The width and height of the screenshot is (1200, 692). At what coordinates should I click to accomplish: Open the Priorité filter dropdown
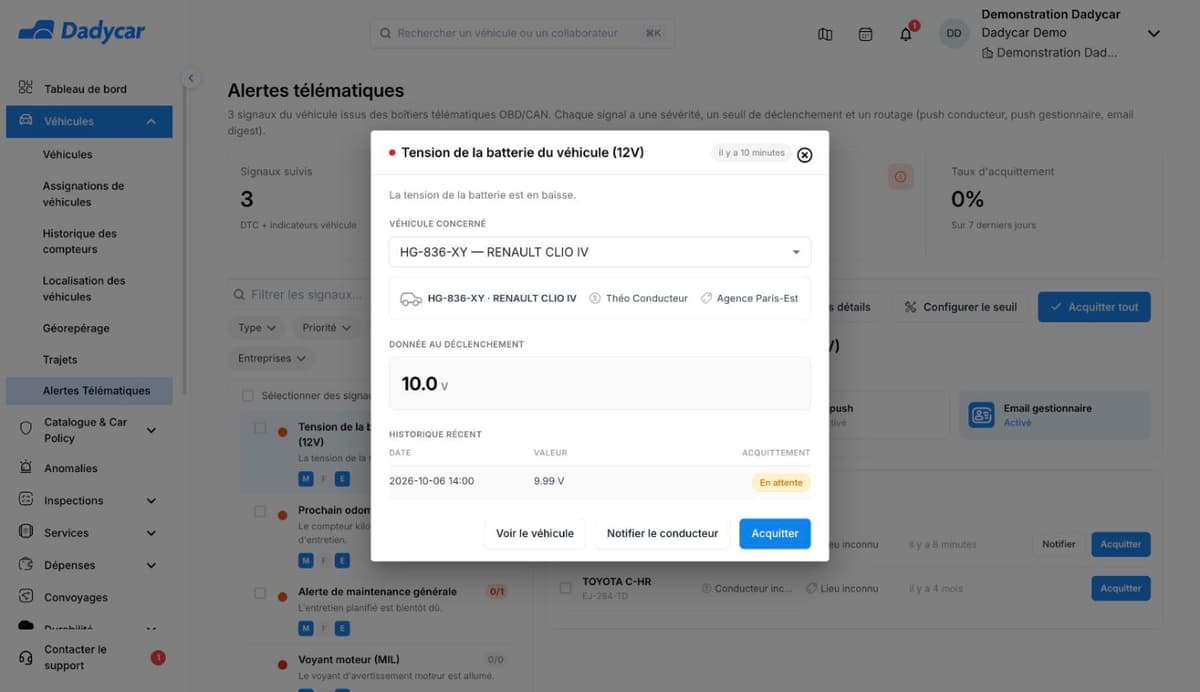pyautogui.click(x=326, y=327)
